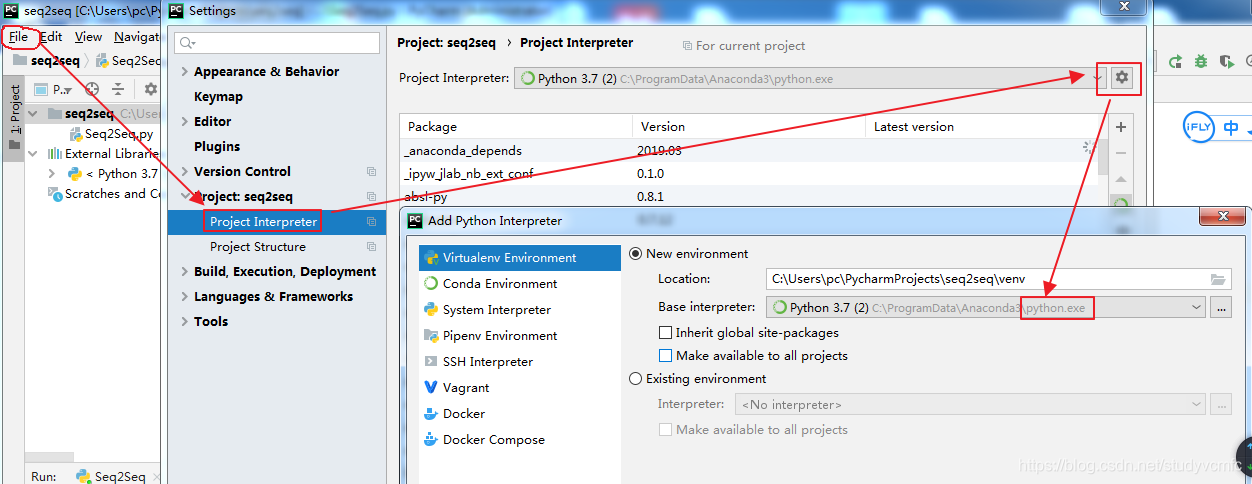Click the green debug bug icon
1252x484 pixels.
tap(1201, 62)
